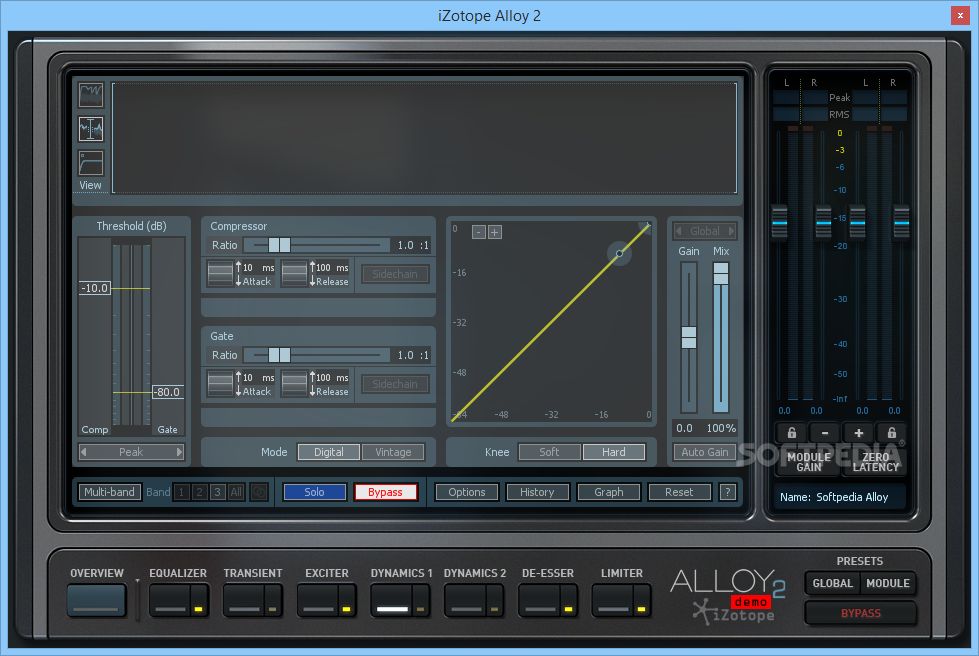
Task: Toggle Equalizer module power indicator
Action: click(x=199, y=609)
